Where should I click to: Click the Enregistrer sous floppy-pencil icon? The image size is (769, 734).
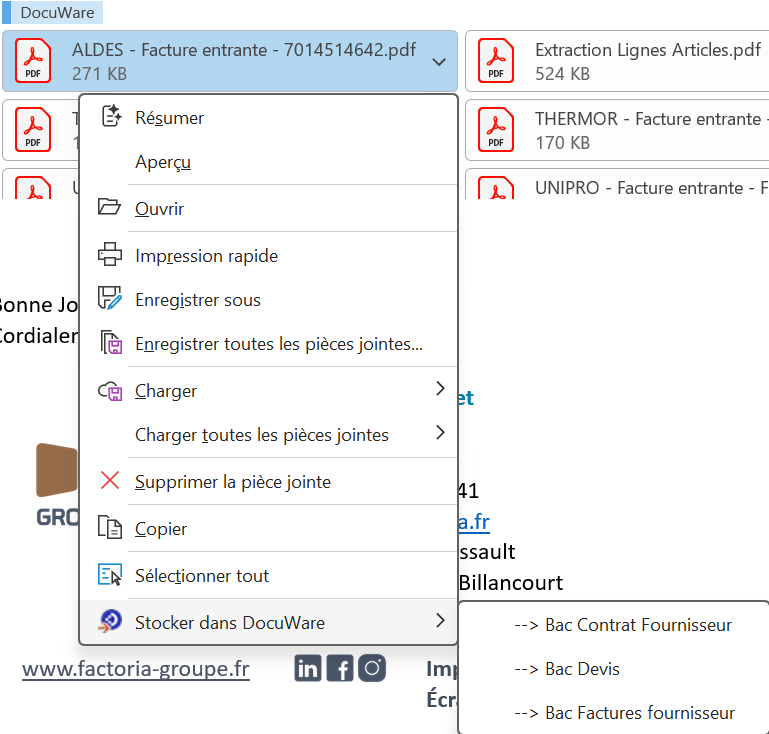pyautogui.click(x=110, y=298)
